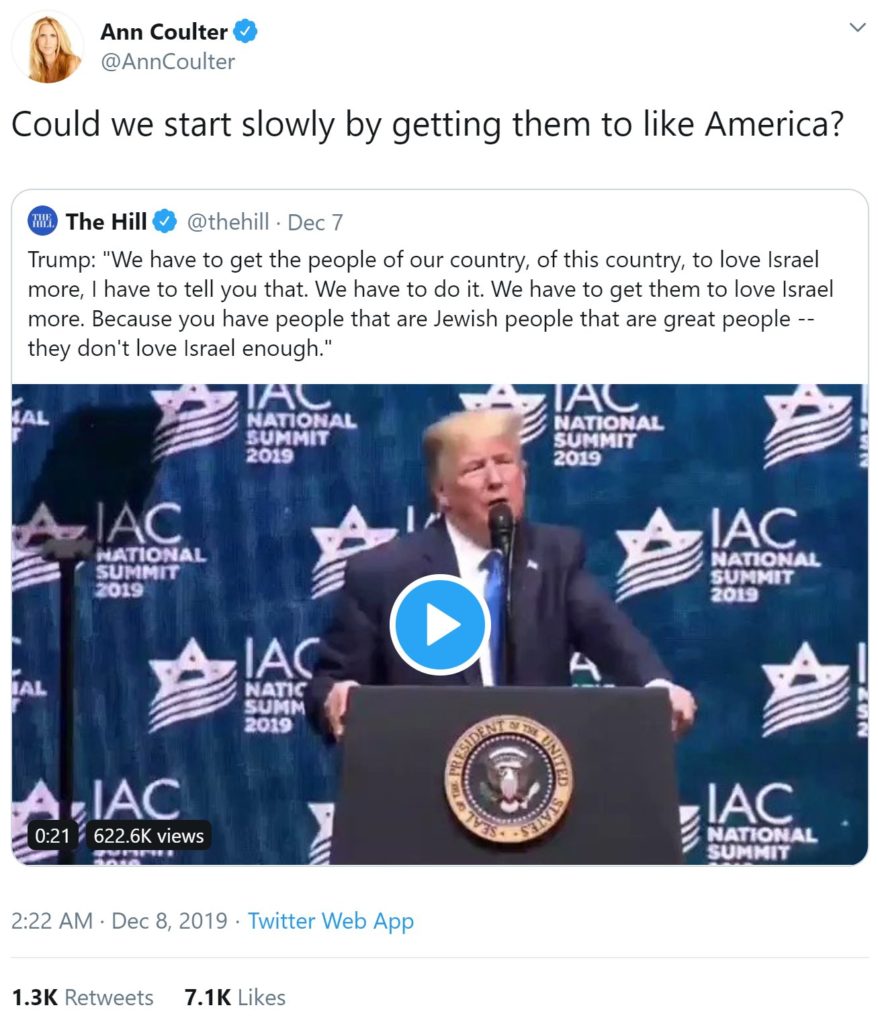Click the 622.6K views counter
The height and width of the screenshot is (1024, 878).
click(148, 835)
